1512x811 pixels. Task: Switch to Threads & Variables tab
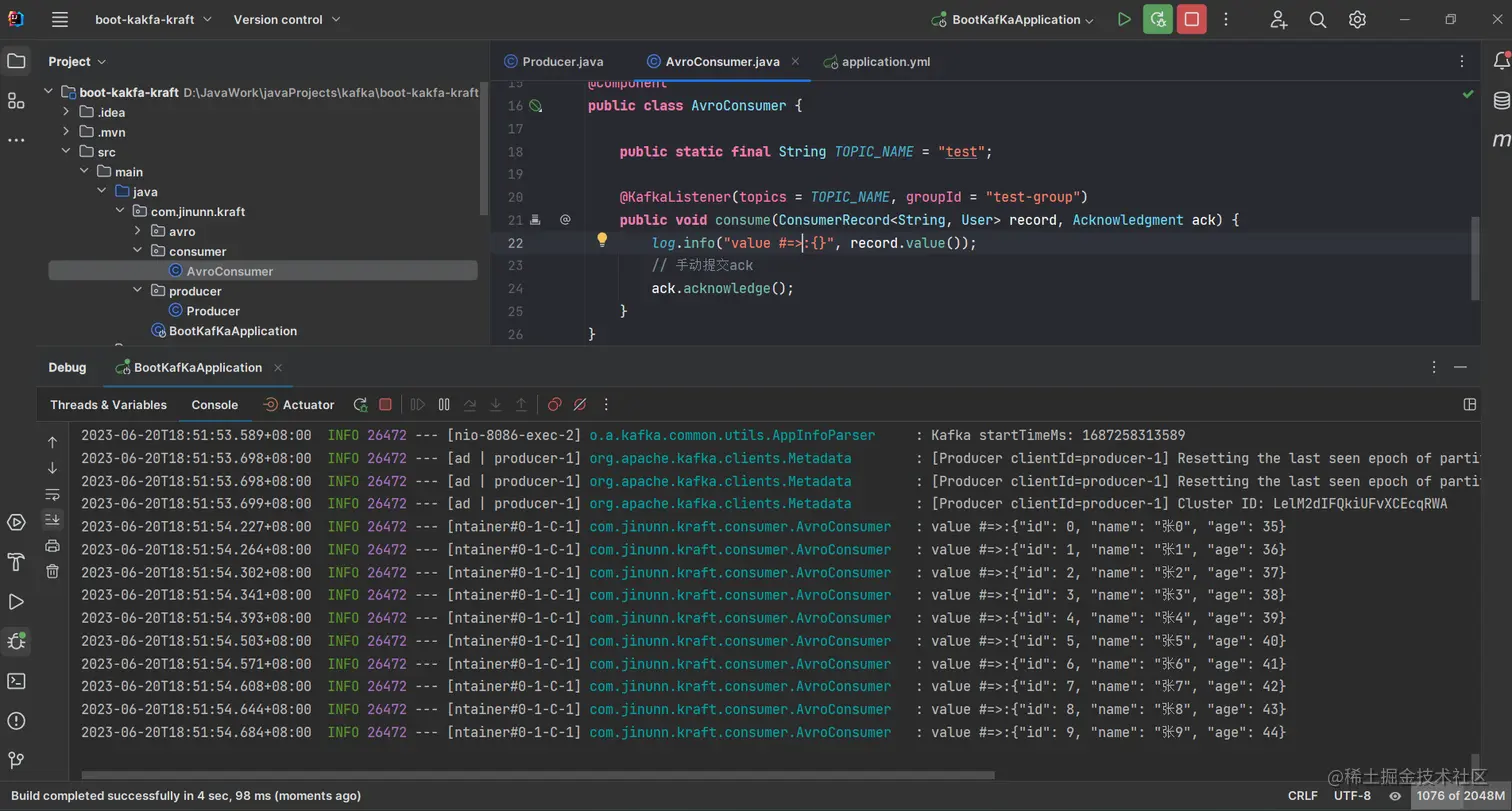coord(108,404)
